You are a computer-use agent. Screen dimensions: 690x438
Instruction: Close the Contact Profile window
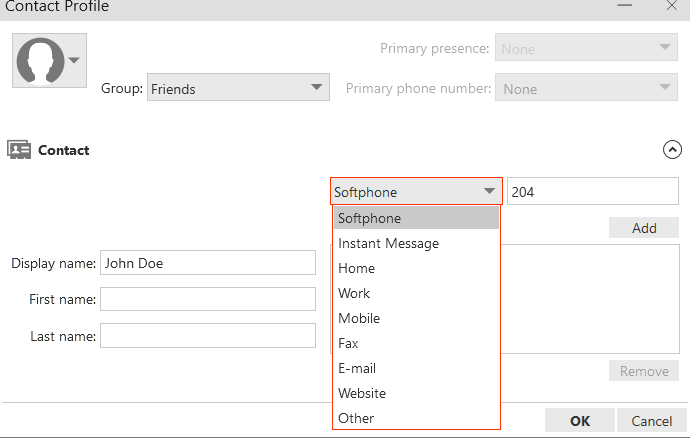click(x=672, y=6)
